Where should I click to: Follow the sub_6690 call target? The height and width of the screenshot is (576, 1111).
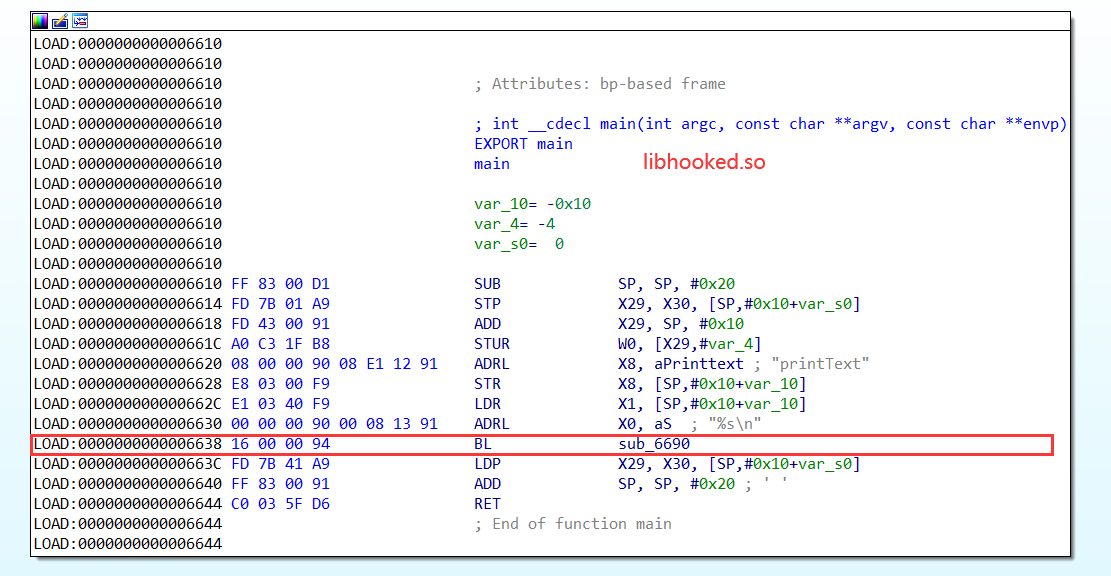tap(653, 444)
